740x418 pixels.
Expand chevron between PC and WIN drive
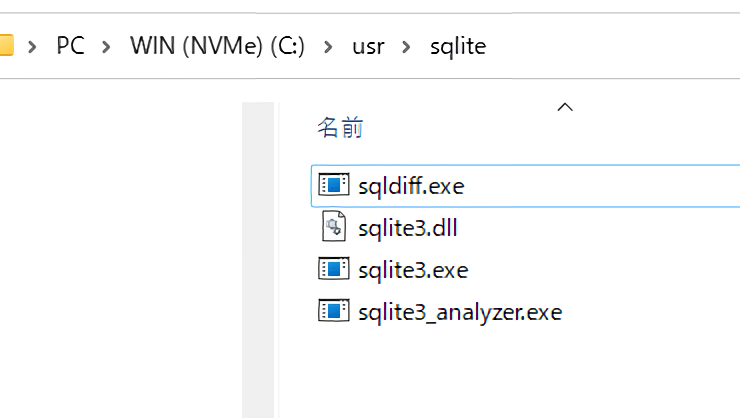(x=107, y=46)
